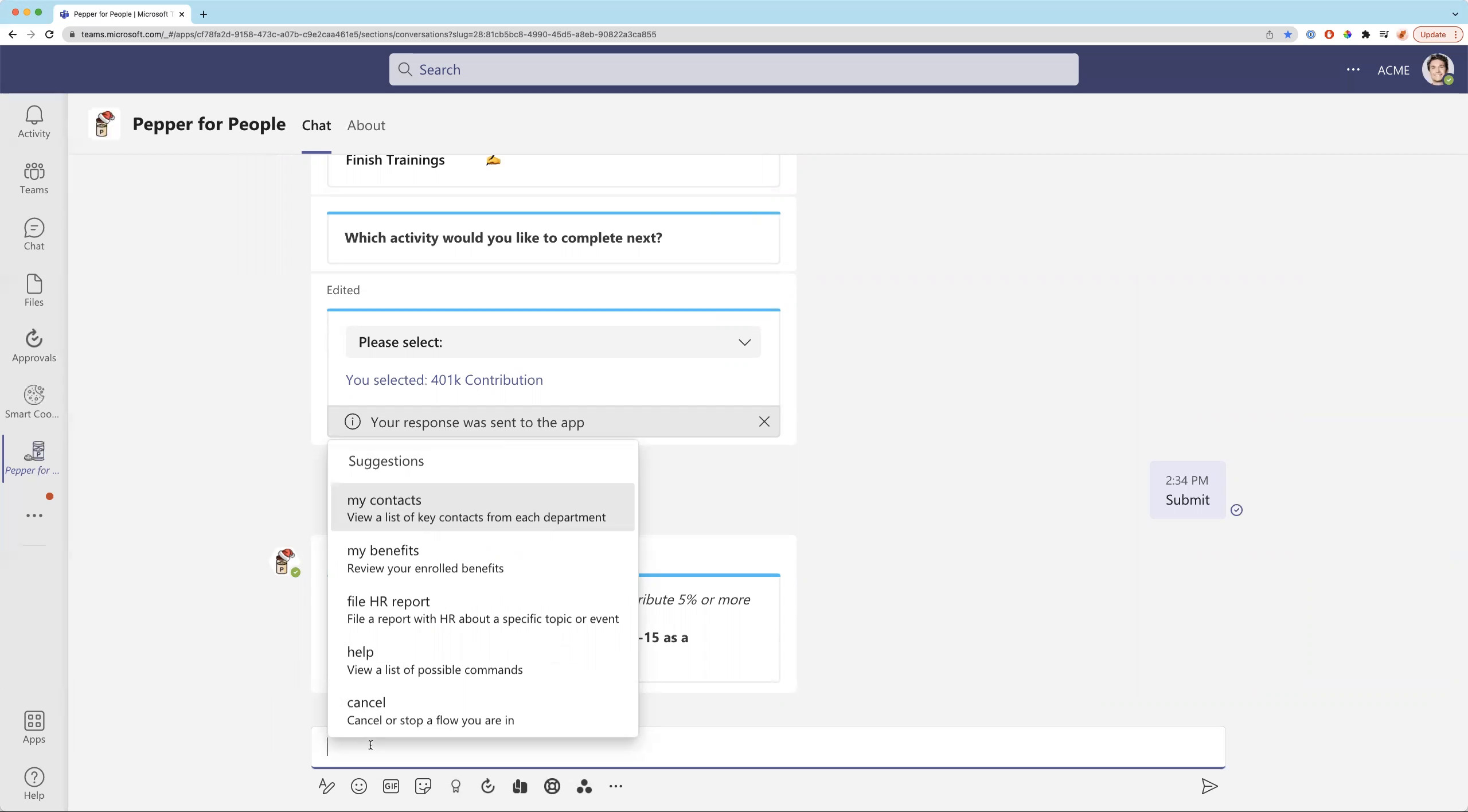The height and width of the screenshot is (812, 1468).
Task: Open the Teams section icon
Action: pos(34,178)
